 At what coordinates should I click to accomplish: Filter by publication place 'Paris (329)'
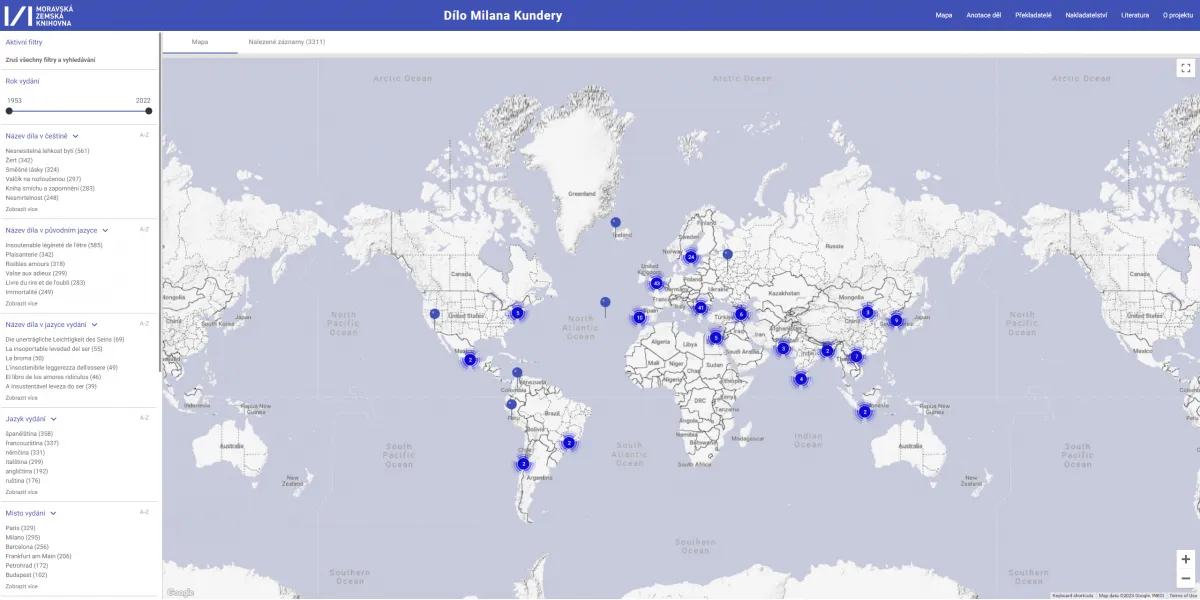click(21, 528)
